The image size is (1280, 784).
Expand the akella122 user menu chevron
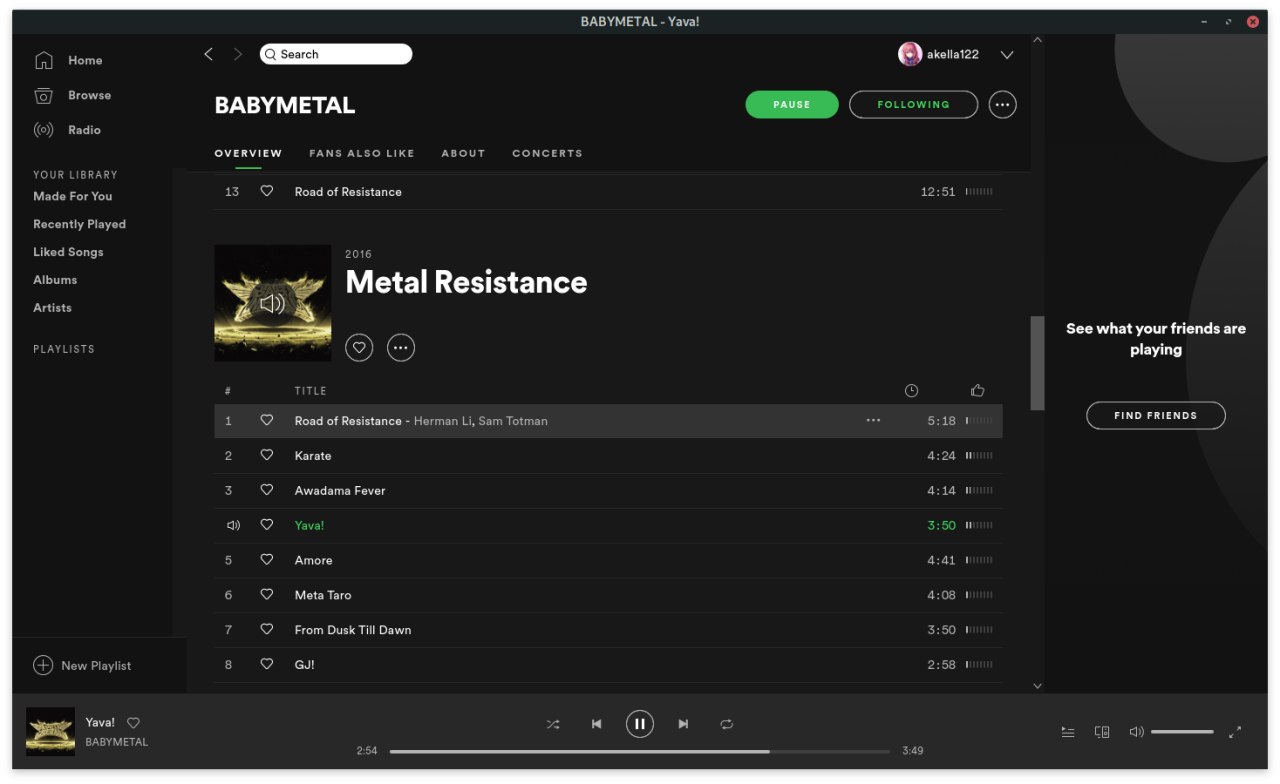[x=1007, y=55]
